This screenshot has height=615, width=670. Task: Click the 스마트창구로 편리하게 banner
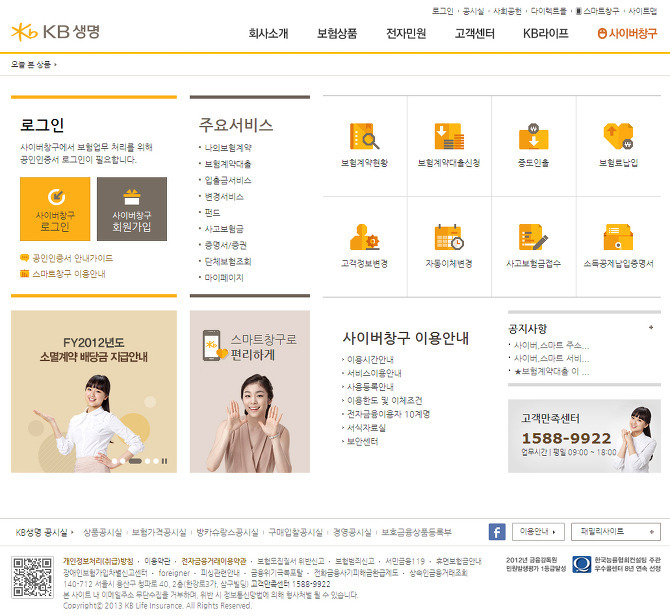click(x=250, y=391)
